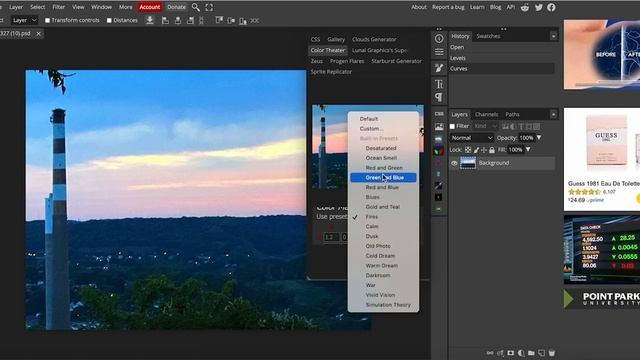Viewport: 640px width, 360px height.
Task: Click the red Account button
Action: pos(150,7)
